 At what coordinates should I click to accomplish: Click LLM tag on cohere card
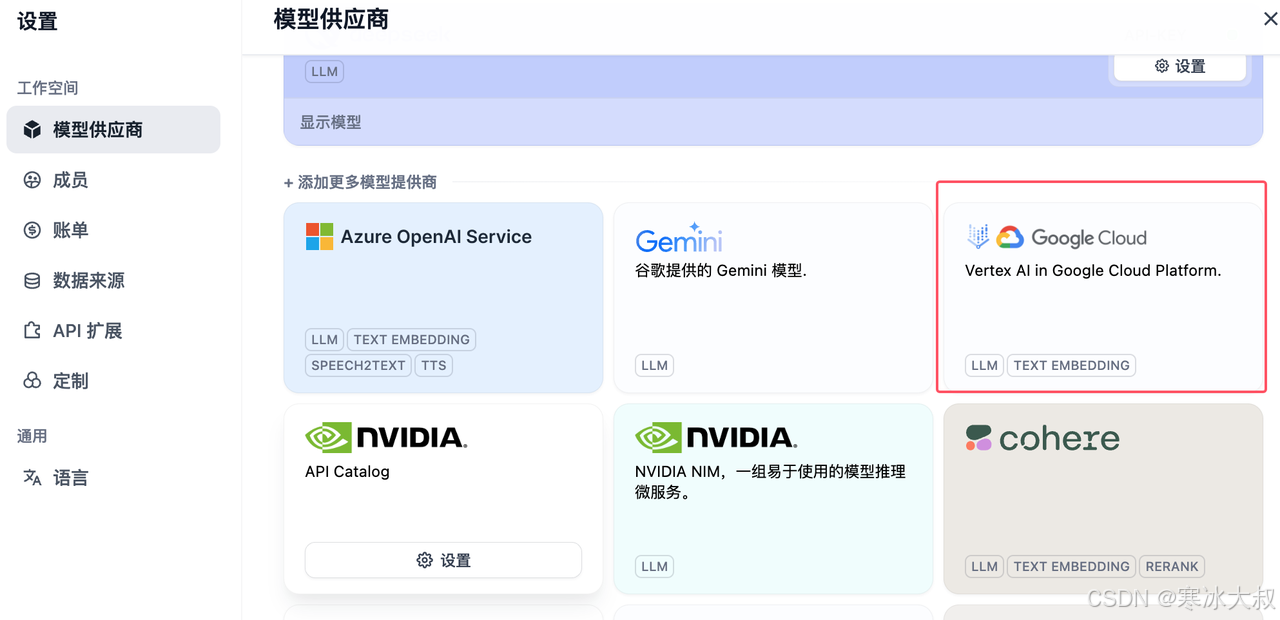pos(984,566)
